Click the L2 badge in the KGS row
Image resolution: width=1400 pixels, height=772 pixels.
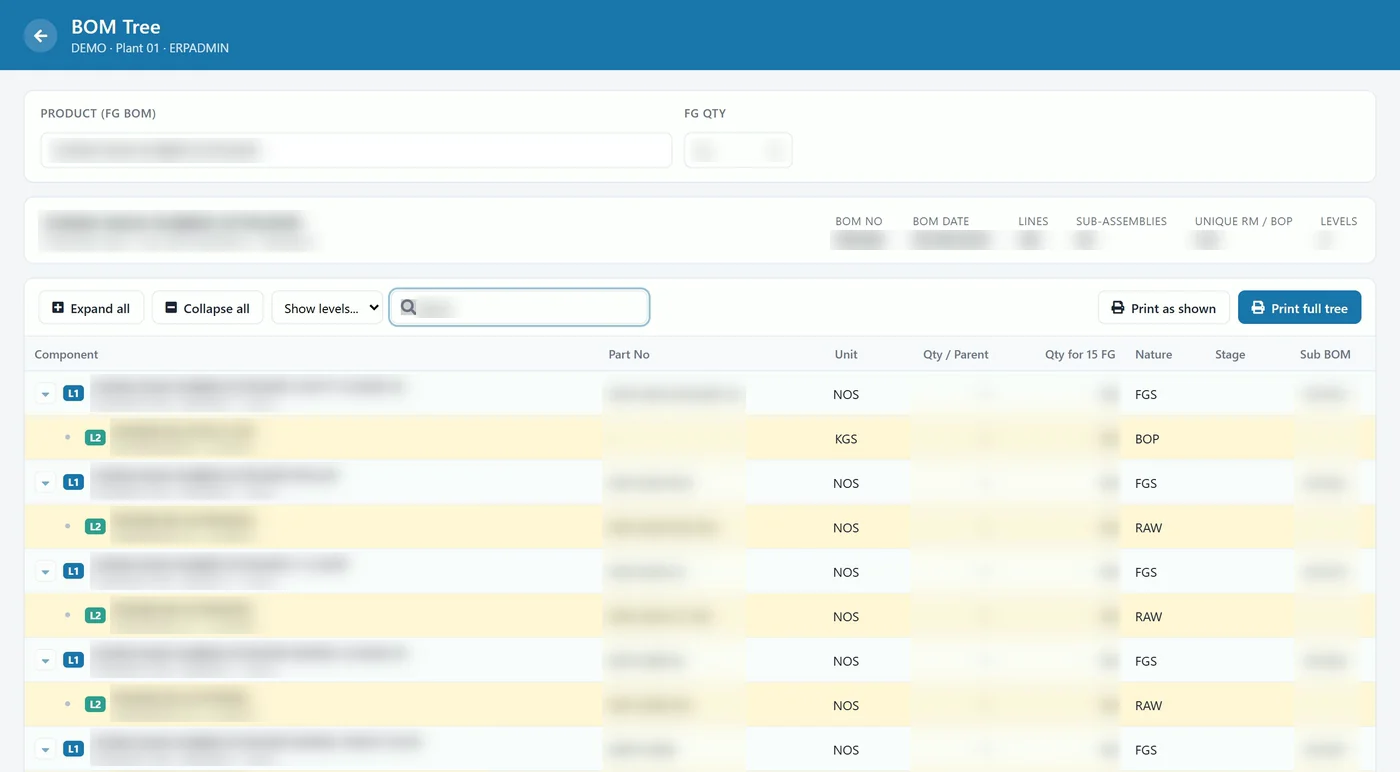(95, 437)
